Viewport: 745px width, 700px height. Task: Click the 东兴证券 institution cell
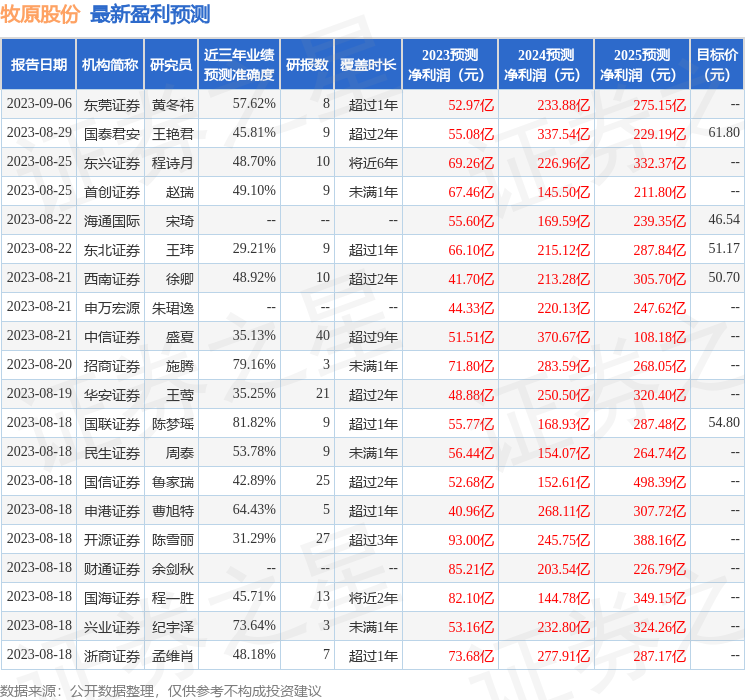point(112,163)
